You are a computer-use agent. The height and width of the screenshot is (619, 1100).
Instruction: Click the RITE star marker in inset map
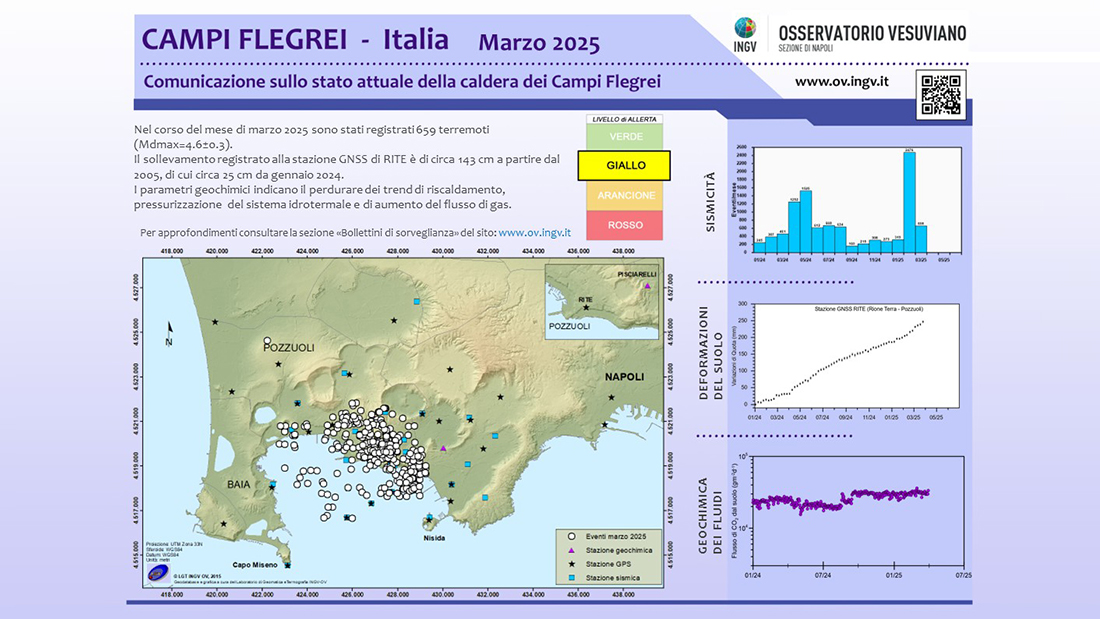click(586, 307)
